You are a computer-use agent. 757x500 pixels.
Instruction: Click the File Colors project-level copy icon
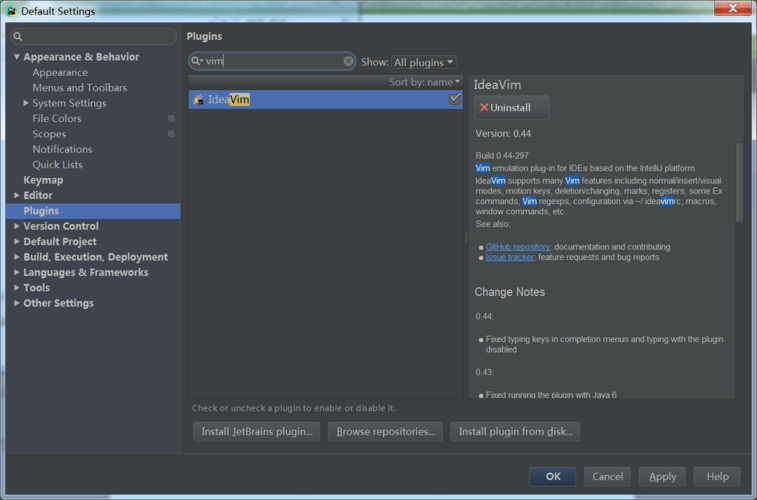pos(171,118)
